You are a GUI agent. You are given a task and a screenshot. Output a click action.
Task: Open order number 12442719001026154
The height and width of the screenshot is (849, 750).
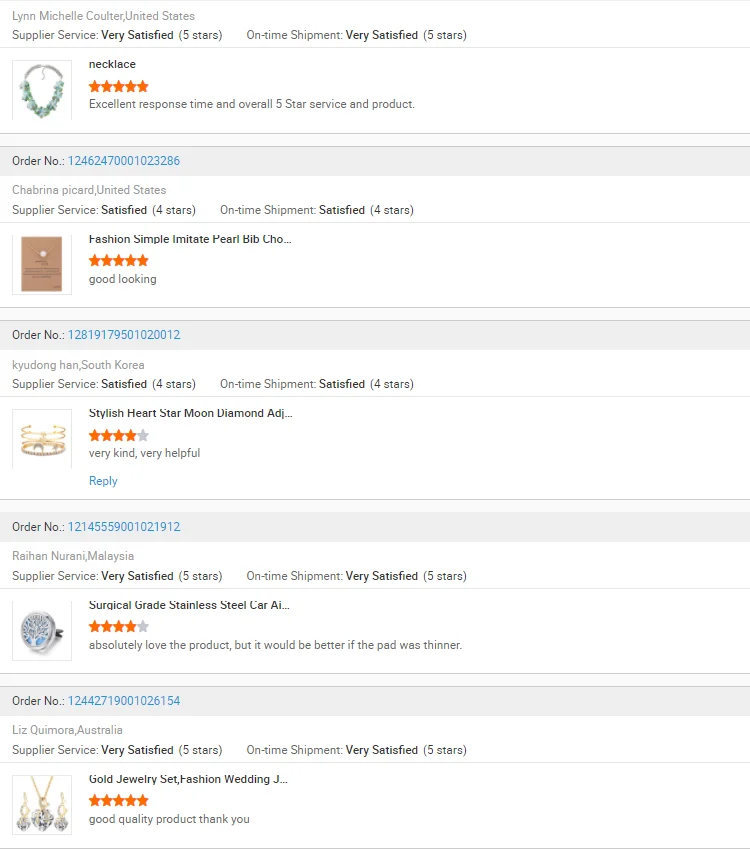tap(123, 701)
